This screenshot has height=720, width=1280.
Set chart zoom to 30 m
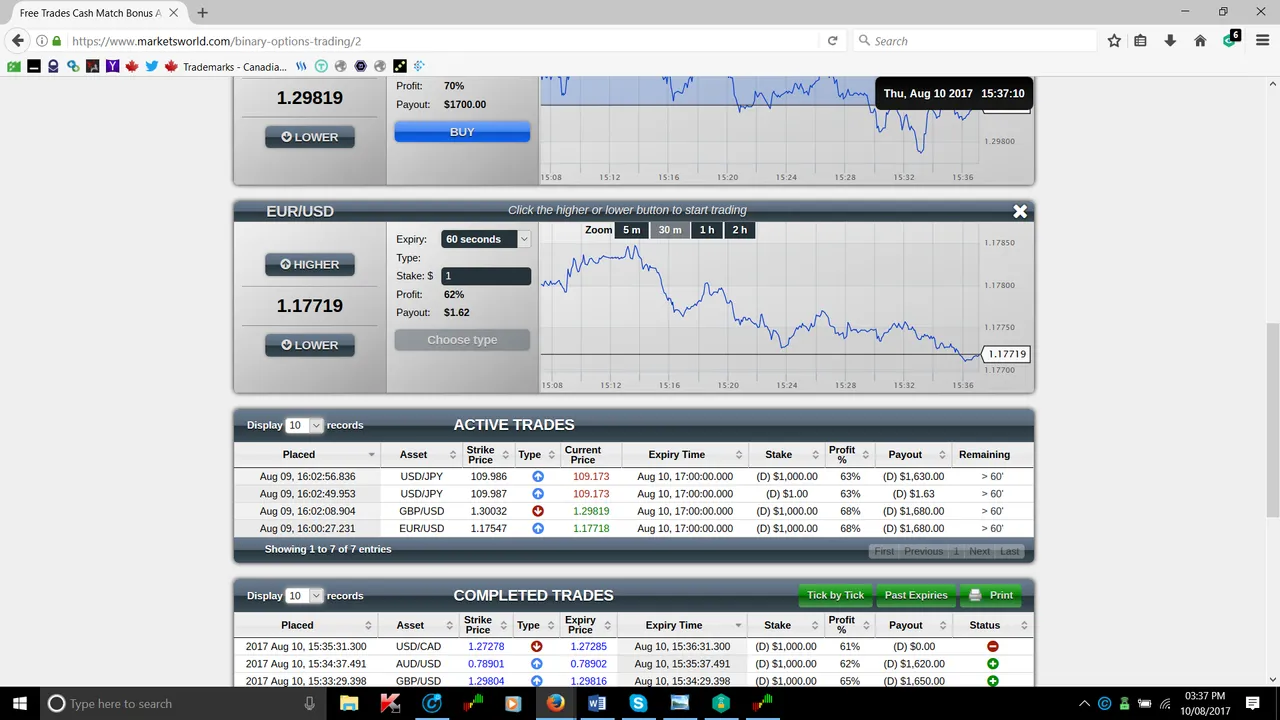point(670,230)
